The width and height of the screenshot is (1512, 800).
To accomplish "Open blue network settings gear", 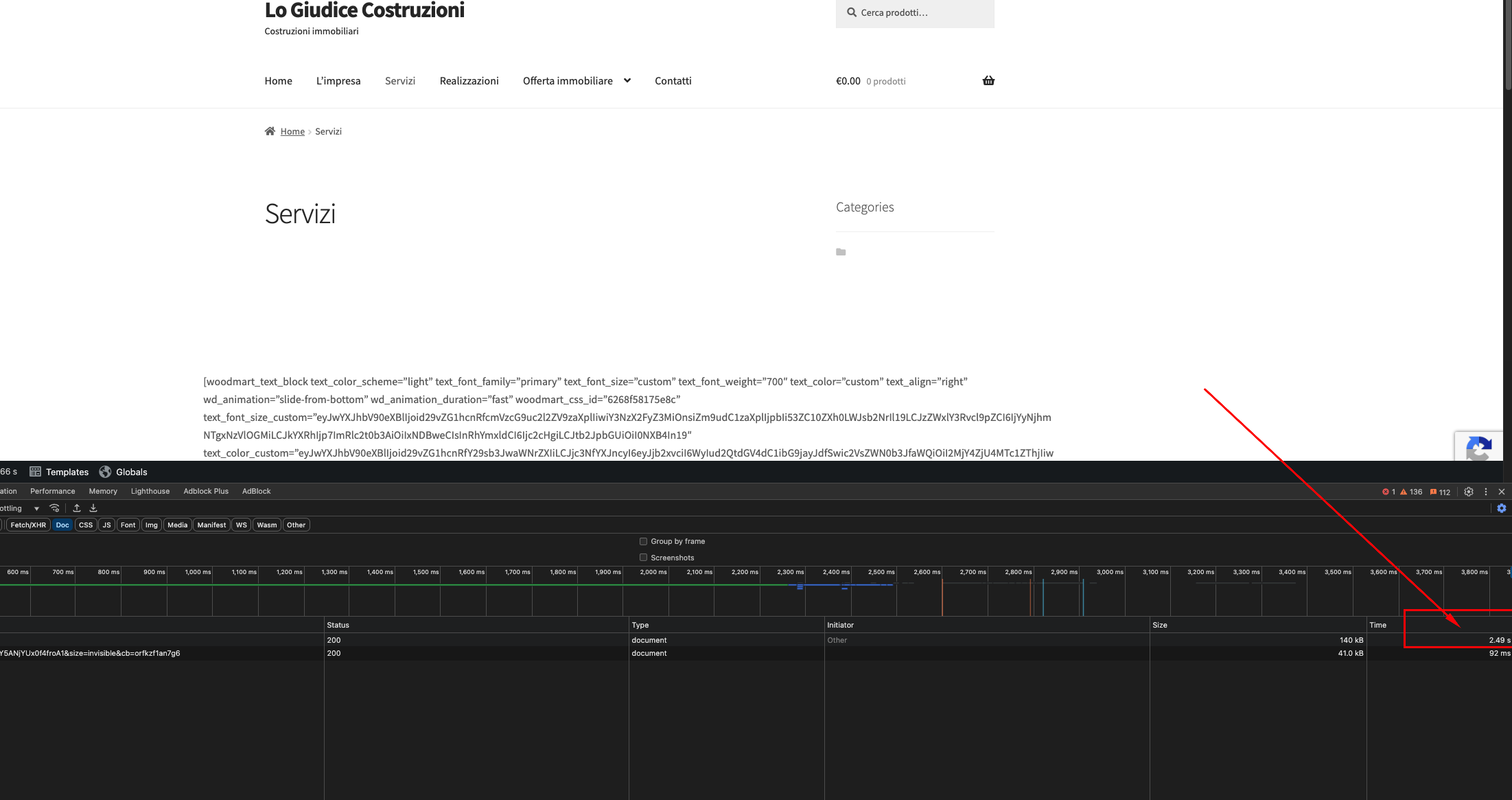I will coord(1502,508).
